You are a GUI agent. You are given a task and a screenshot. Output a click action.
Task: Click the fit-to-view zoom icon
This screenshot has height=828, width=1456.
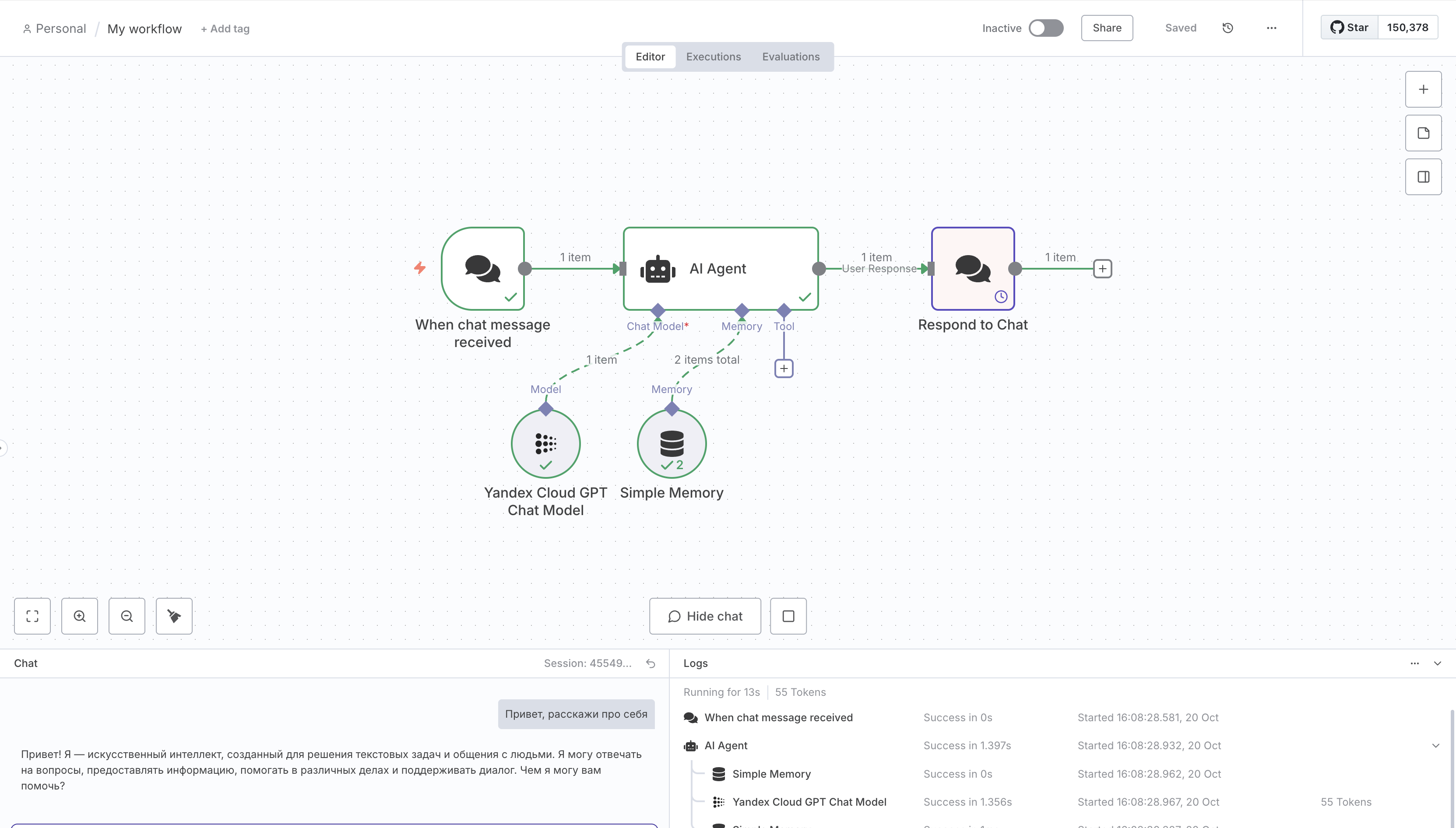(32, 616)
